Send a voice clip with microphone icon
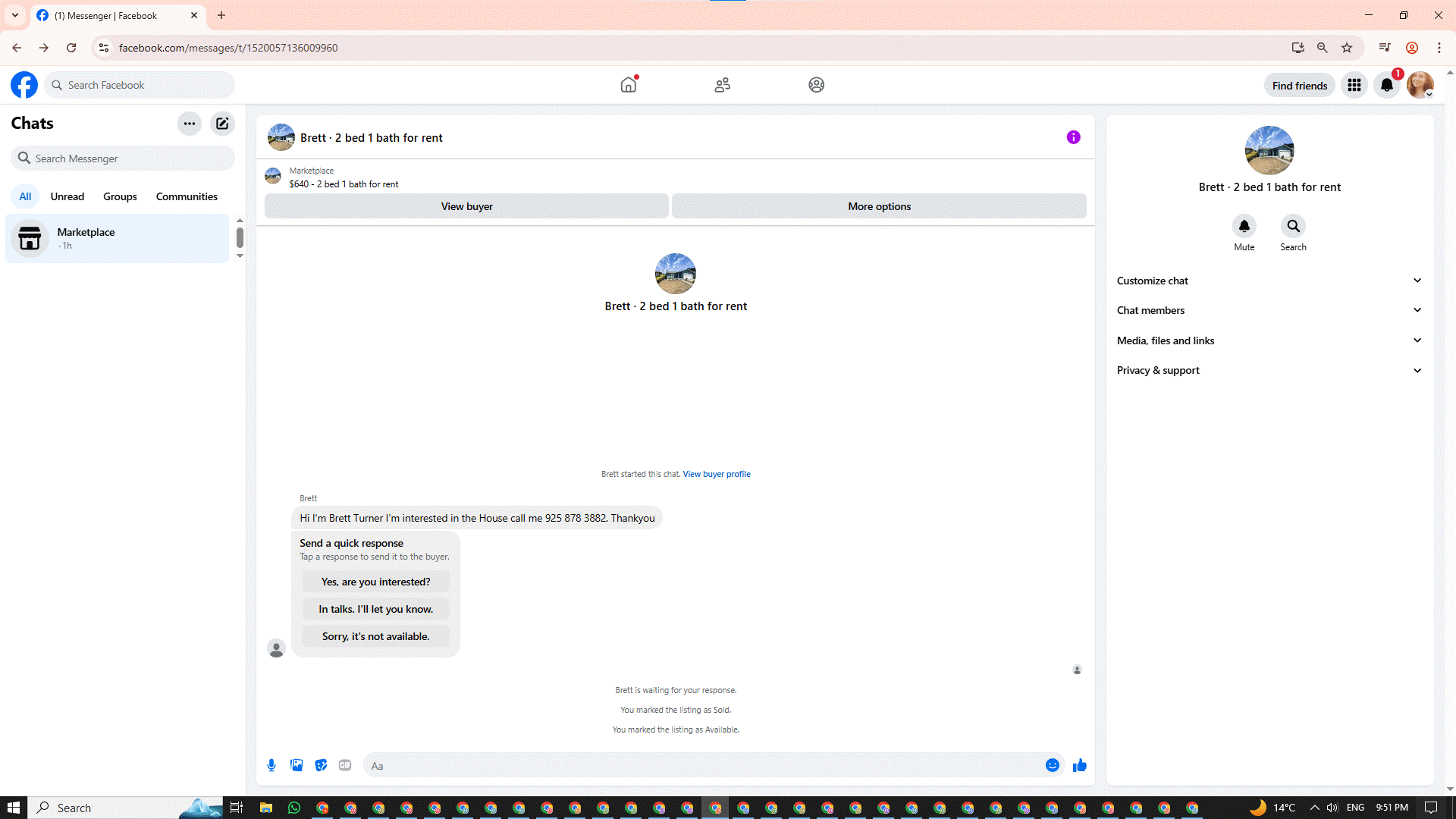The width and height of the screenshot is (1456, 819). coord(271,766)
